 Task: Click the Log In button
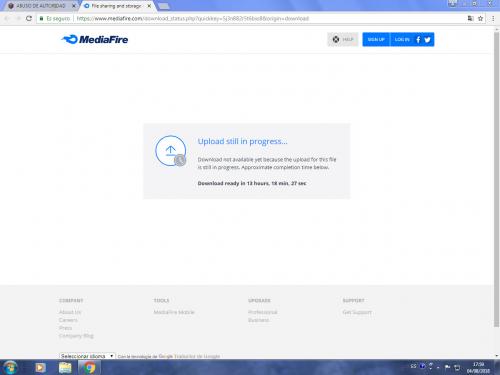[x=402, y=39]
